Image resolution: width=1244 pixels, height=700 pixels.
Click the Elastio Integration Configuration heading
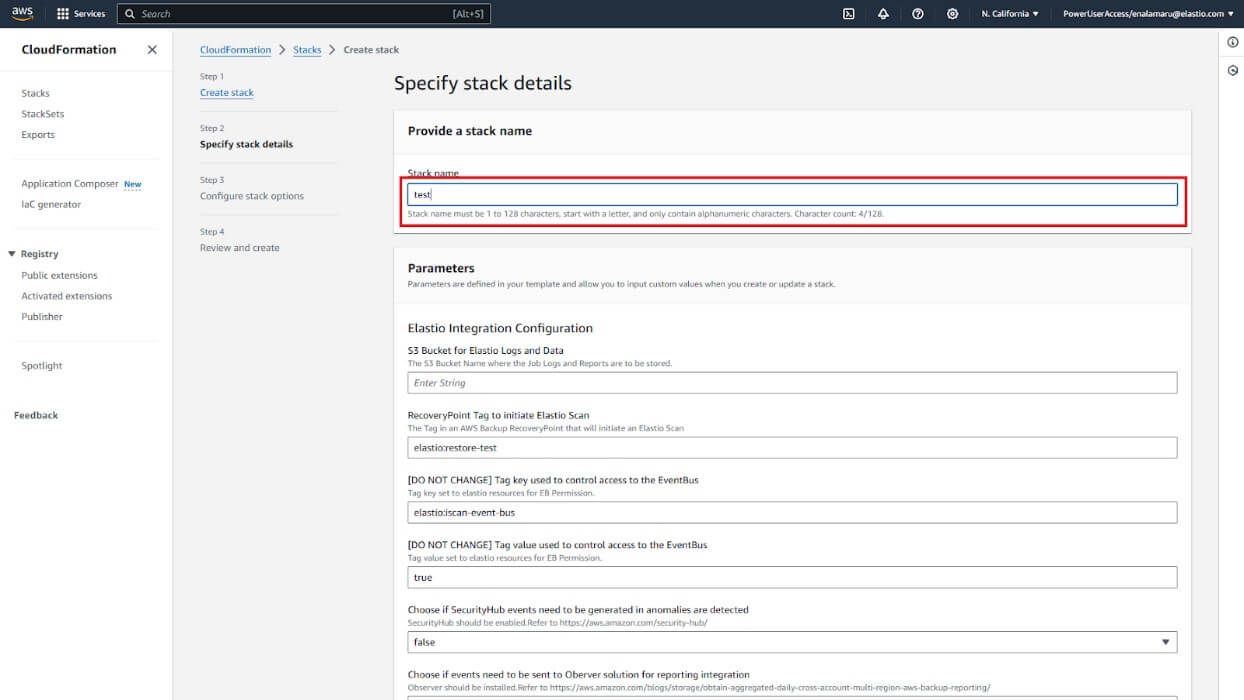pyautogui.click(x=500, y=328)
